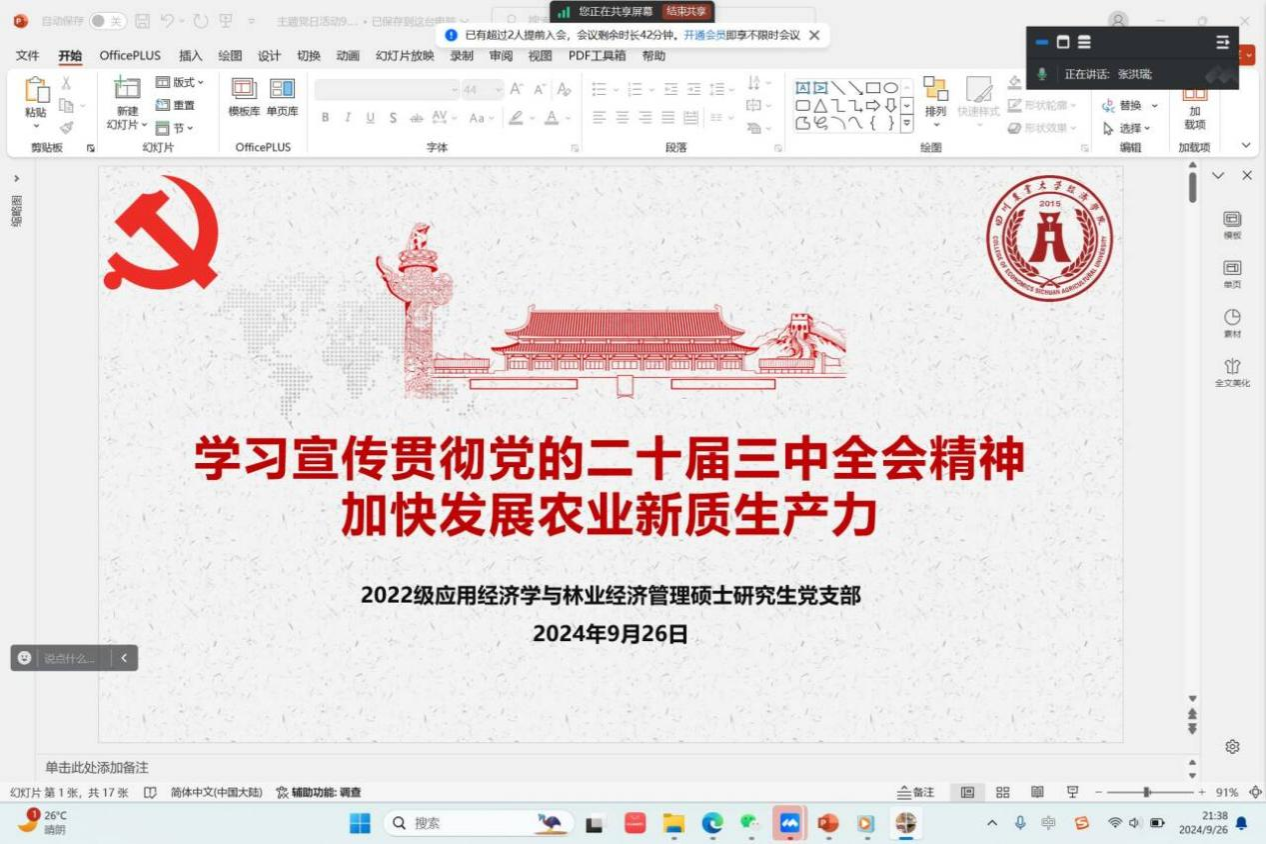Screen dimensions: 1266x844
Task: Click the 开通会员 link
Action: pos(704,35)
